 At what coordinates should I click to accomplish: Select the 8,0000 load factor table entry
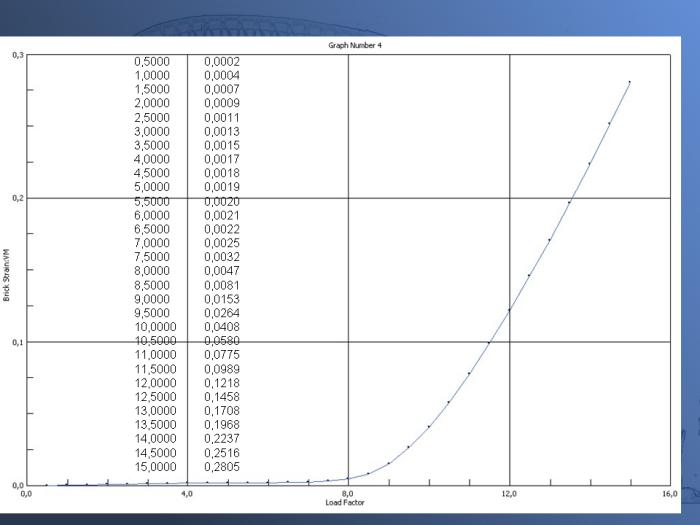[152, 270]
